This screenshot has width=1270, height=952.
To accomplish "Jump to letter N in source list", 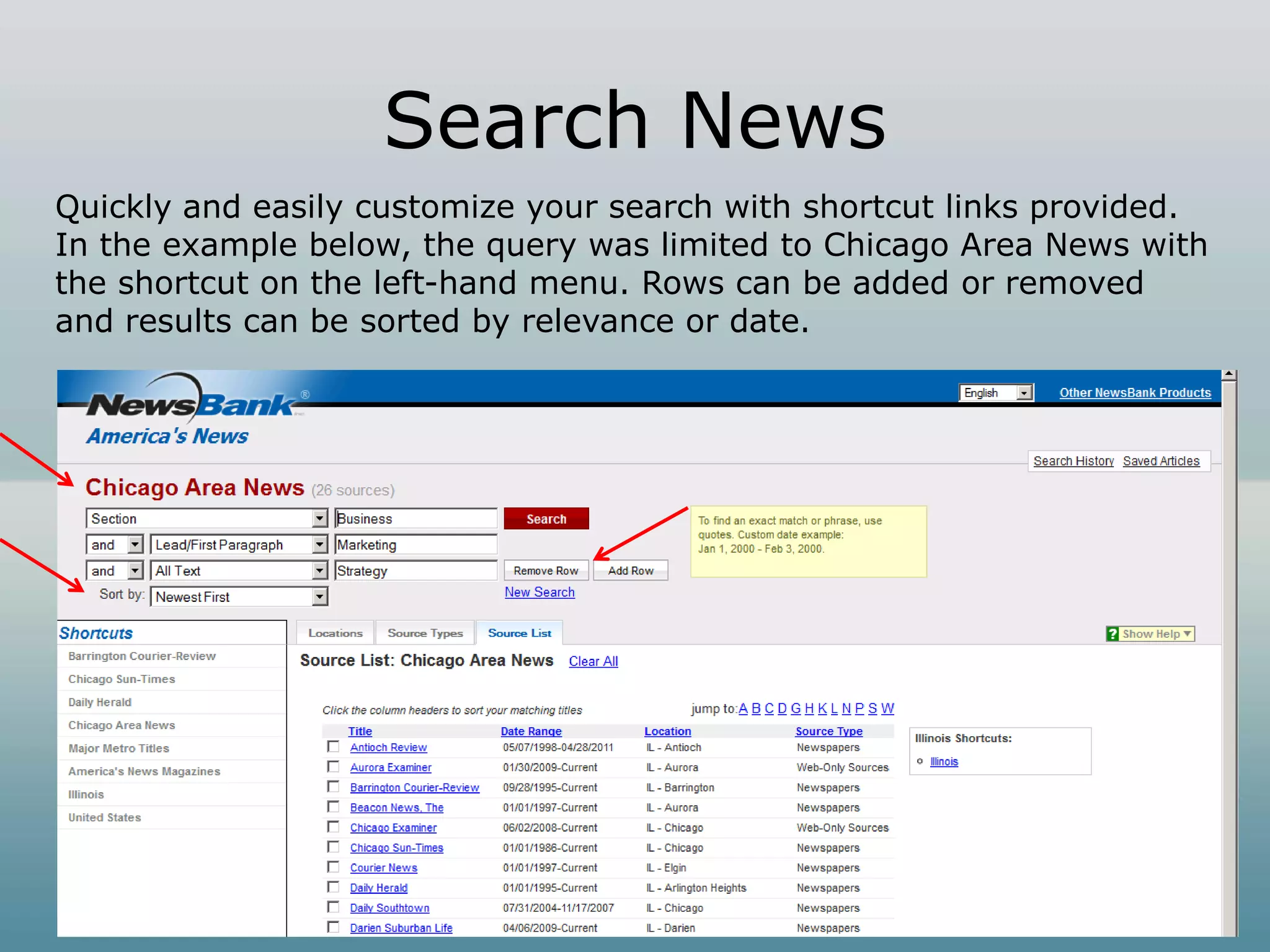I will [846, 708].
